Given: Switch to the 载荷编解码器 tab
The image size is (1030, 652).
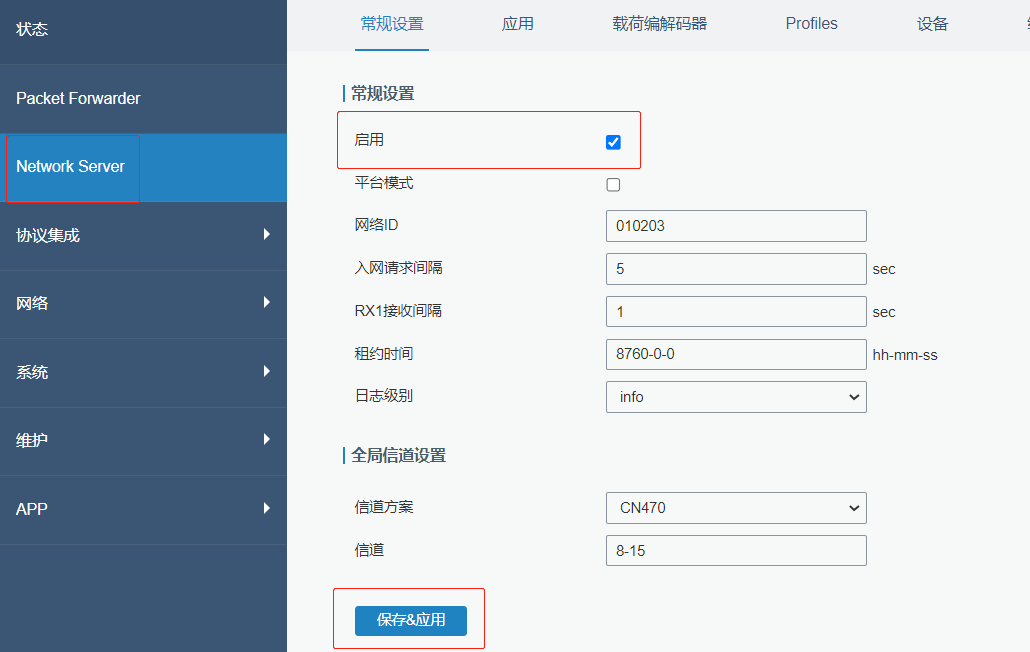Looking at the screenshot, I should click(659, 24).
